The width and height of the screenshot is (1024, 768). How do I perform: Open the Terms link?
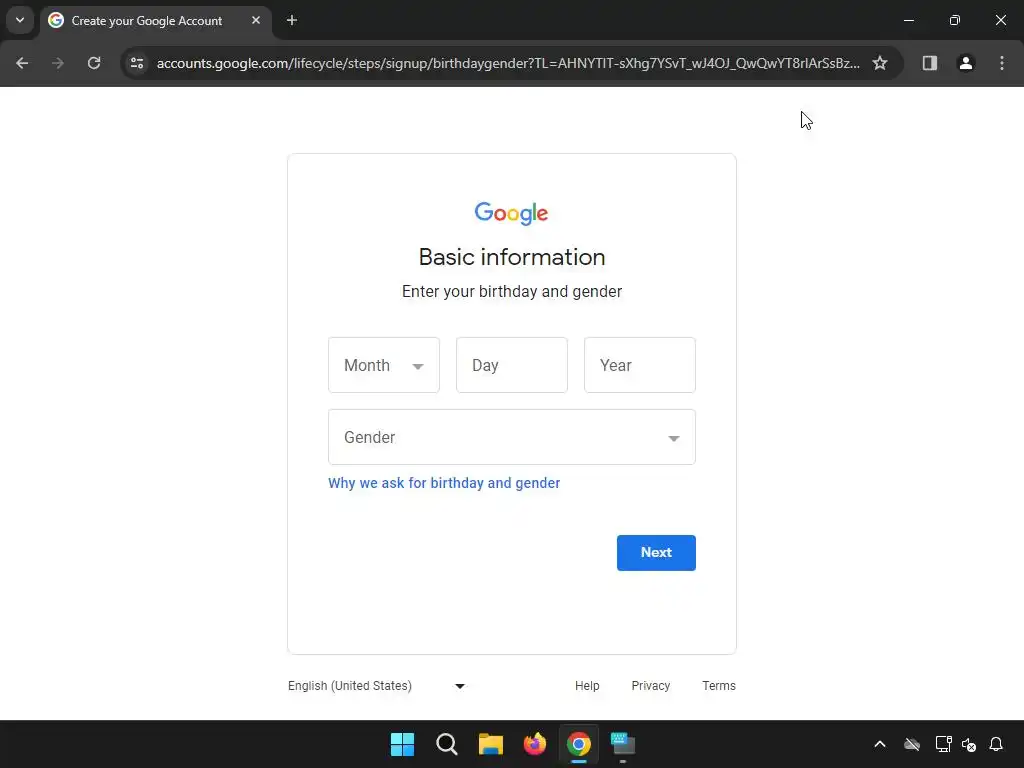tap(719, 686)
